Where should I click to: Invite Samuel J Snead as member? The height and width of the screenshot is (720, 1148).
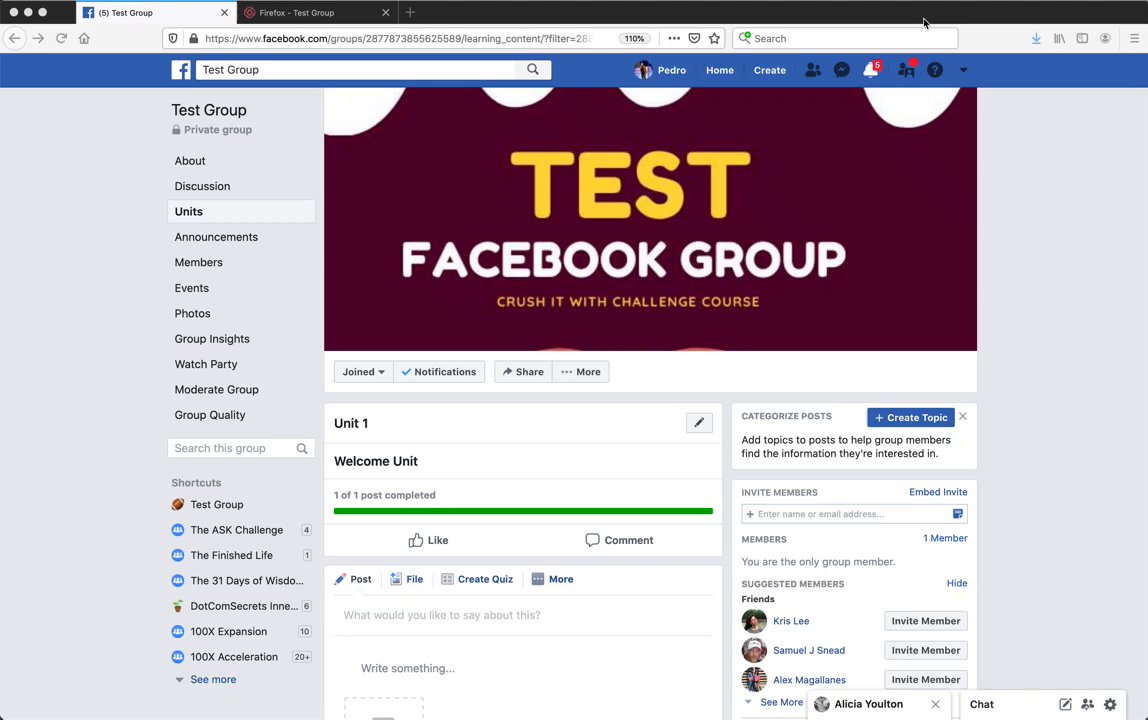925,650
